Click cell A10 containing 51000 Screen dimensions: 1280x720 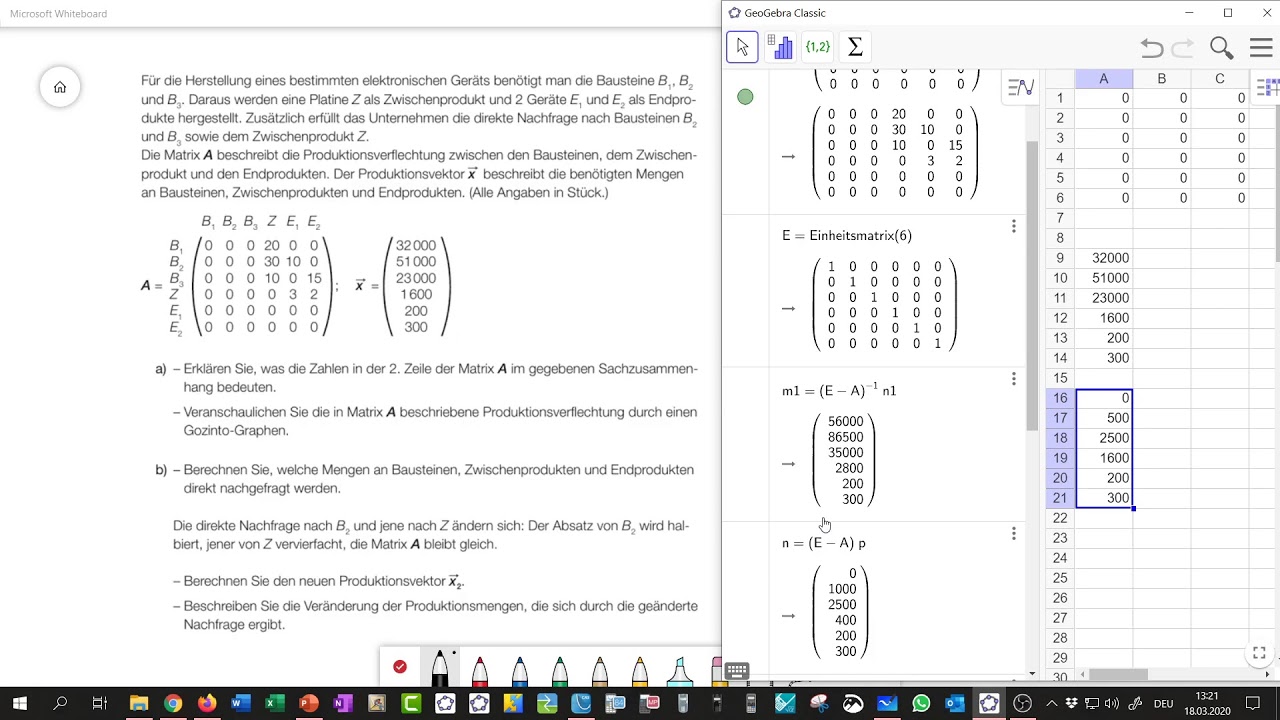1104,278
